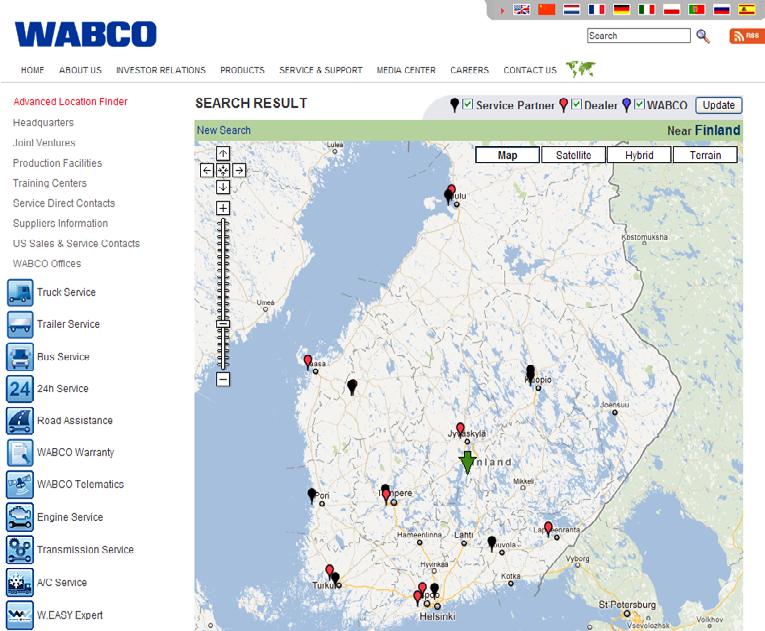The height and width of the screenshot is (631, 765).
Task: Recenter the map with center button
Action: pos(223,170)
